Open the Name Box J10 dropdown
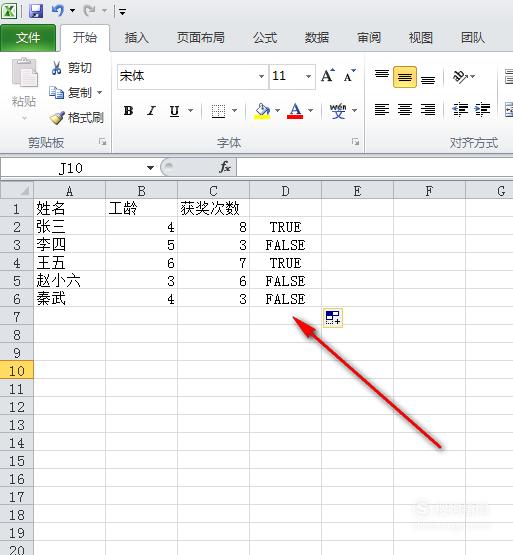This screenshot has width=513, height=555. (150, 167)
